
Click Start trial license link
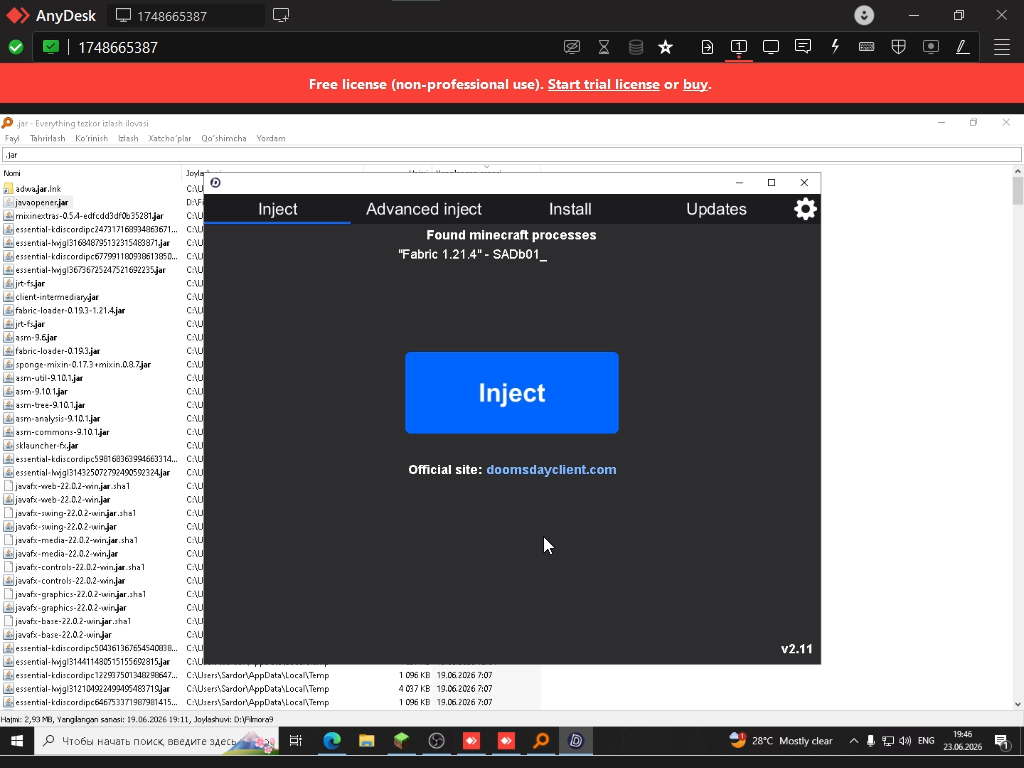[603, 84]
